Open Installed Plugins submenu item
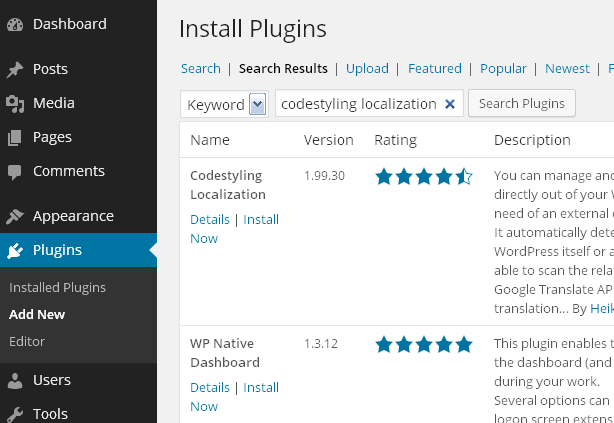 [x=57, y=287]
